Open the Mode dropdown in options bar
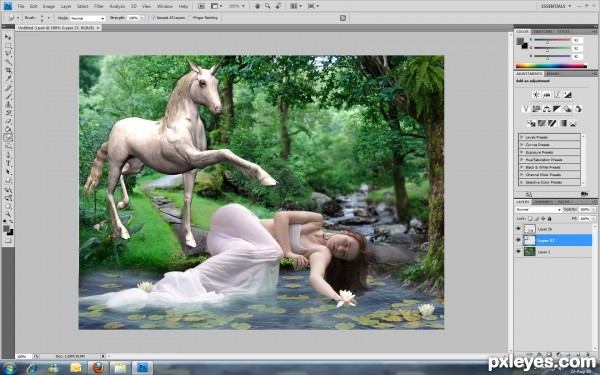 [87, 18]
